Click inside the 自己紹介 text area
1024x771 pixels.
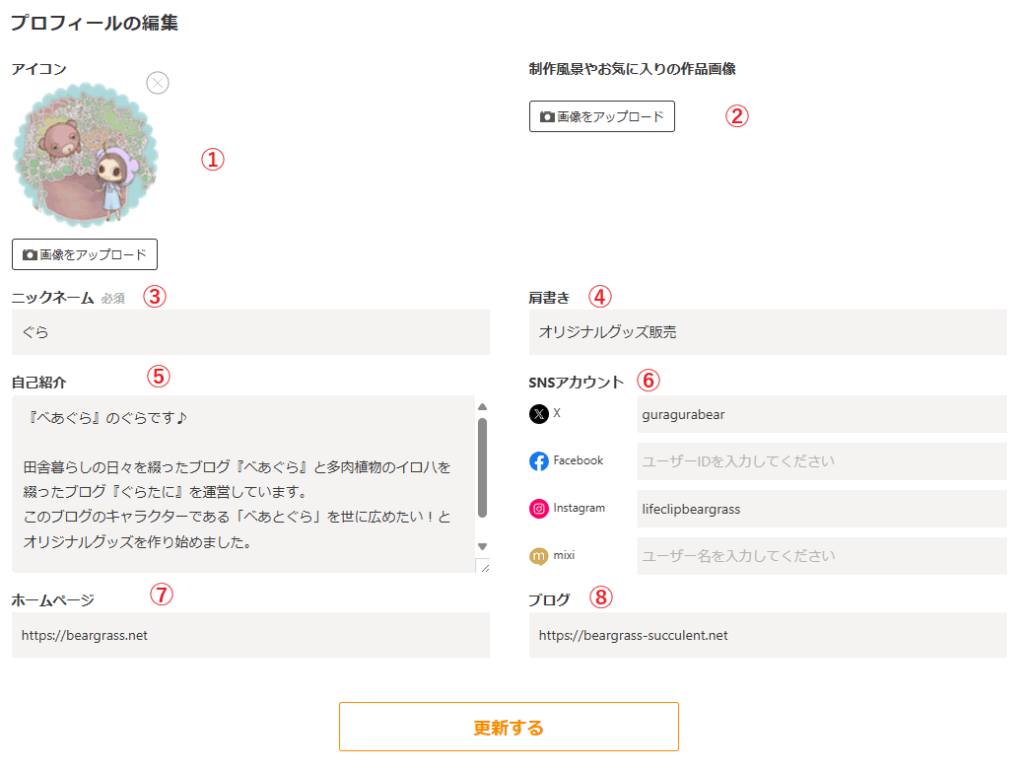coord(240,483)
